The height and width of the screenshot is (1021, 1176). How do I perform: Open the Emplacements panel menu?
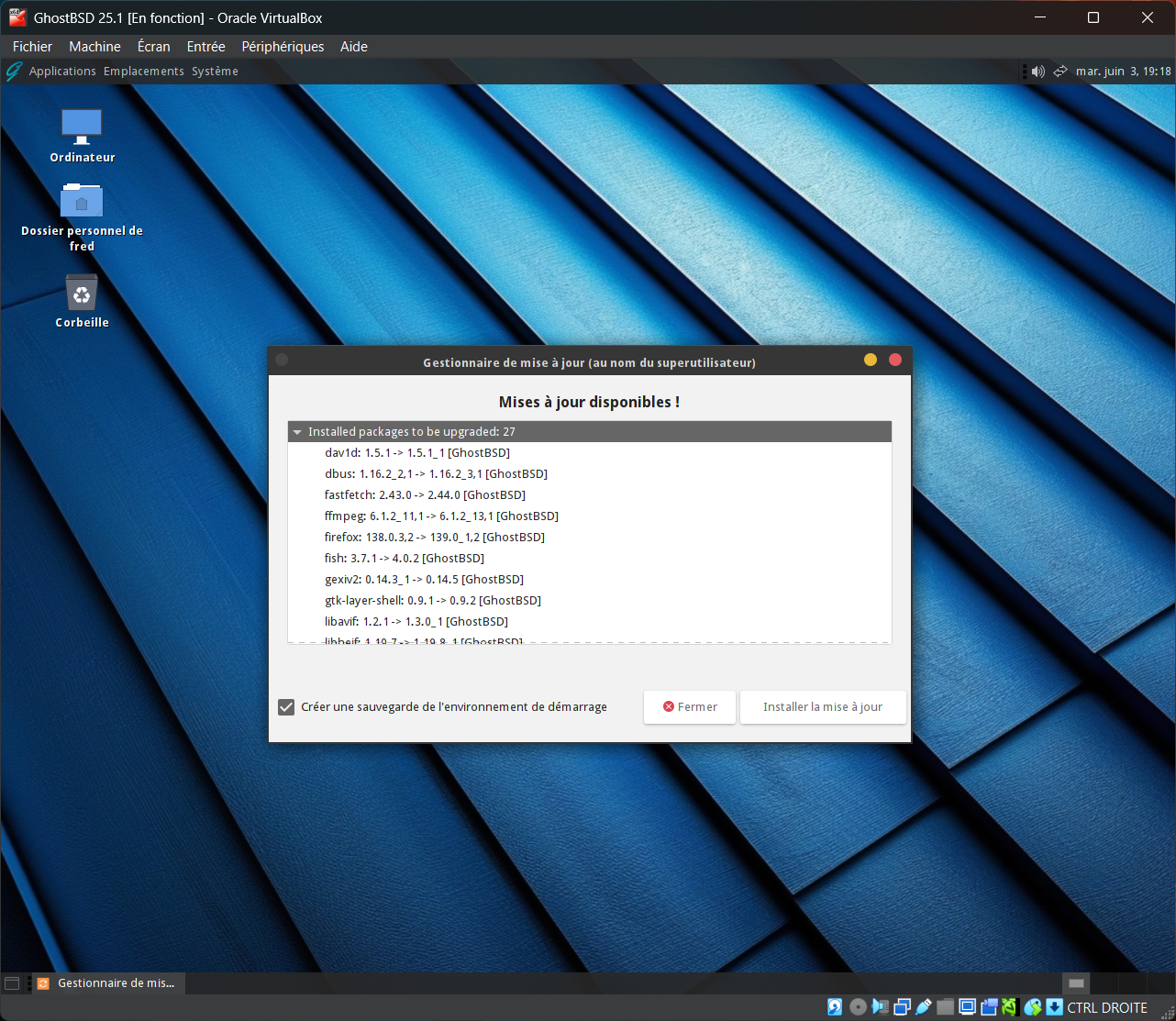tap(143, 72)
